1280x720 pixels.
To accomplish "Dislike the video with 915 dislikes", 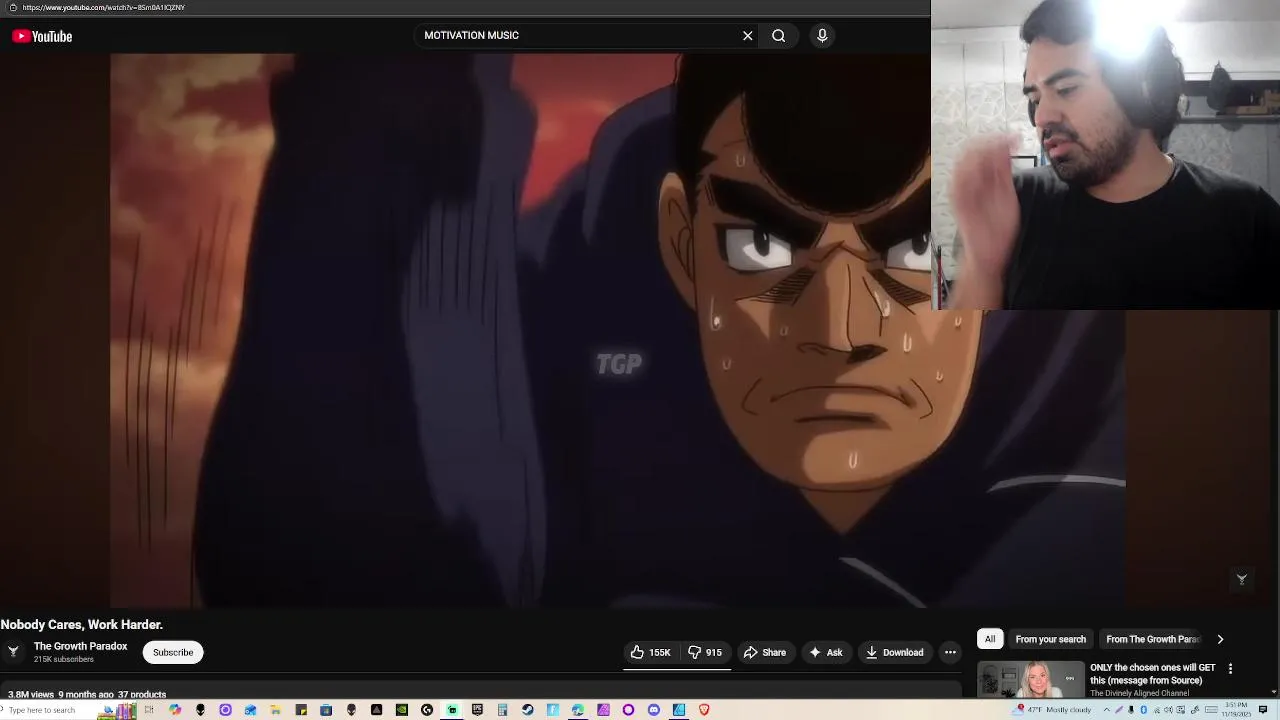I will 704,652.
